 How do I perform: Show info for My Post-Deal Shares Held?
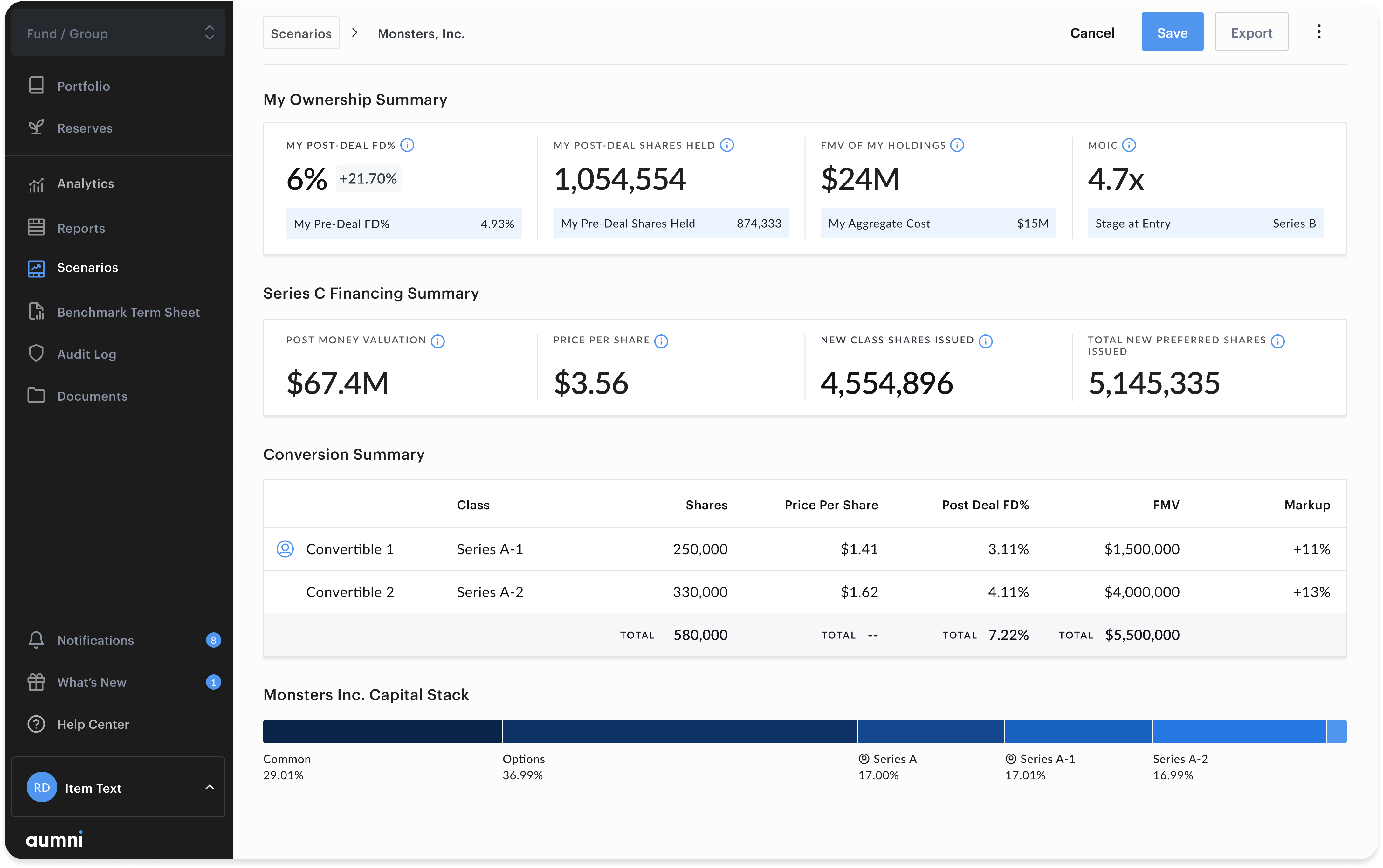[x=727, y=145]
